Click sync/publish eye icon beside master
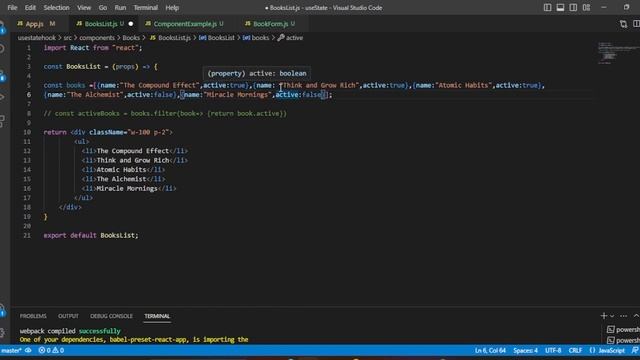 28,350
